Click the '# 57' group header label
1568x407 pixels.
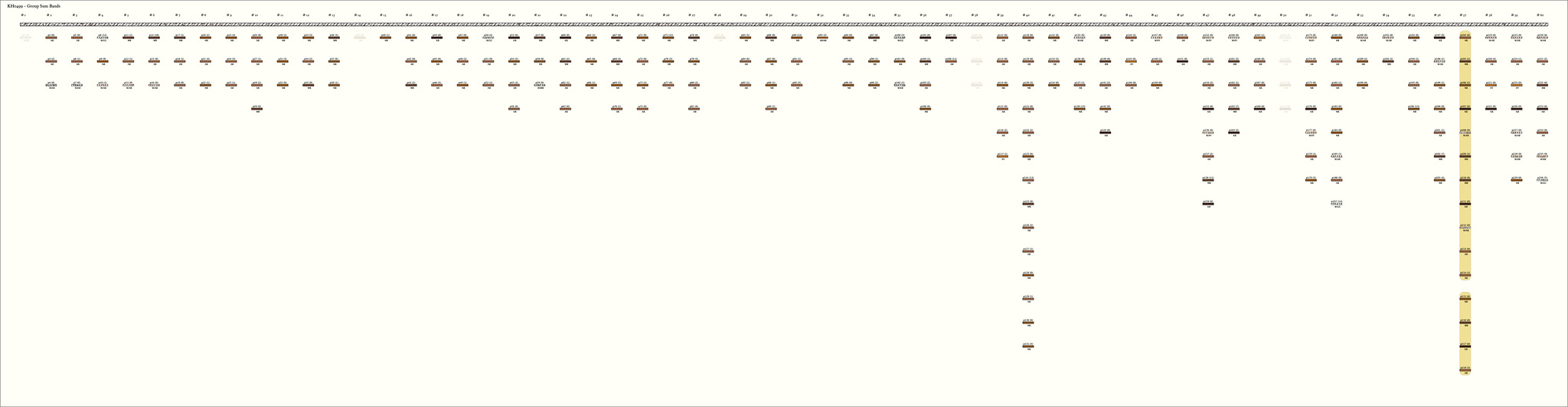1464,15
